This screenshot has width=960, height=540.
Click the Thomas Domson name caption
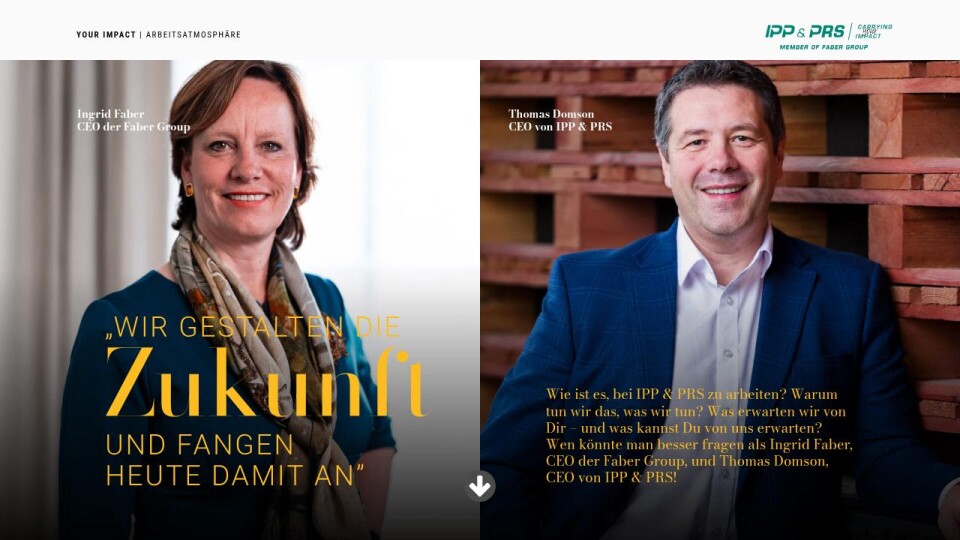click(551, 114)
